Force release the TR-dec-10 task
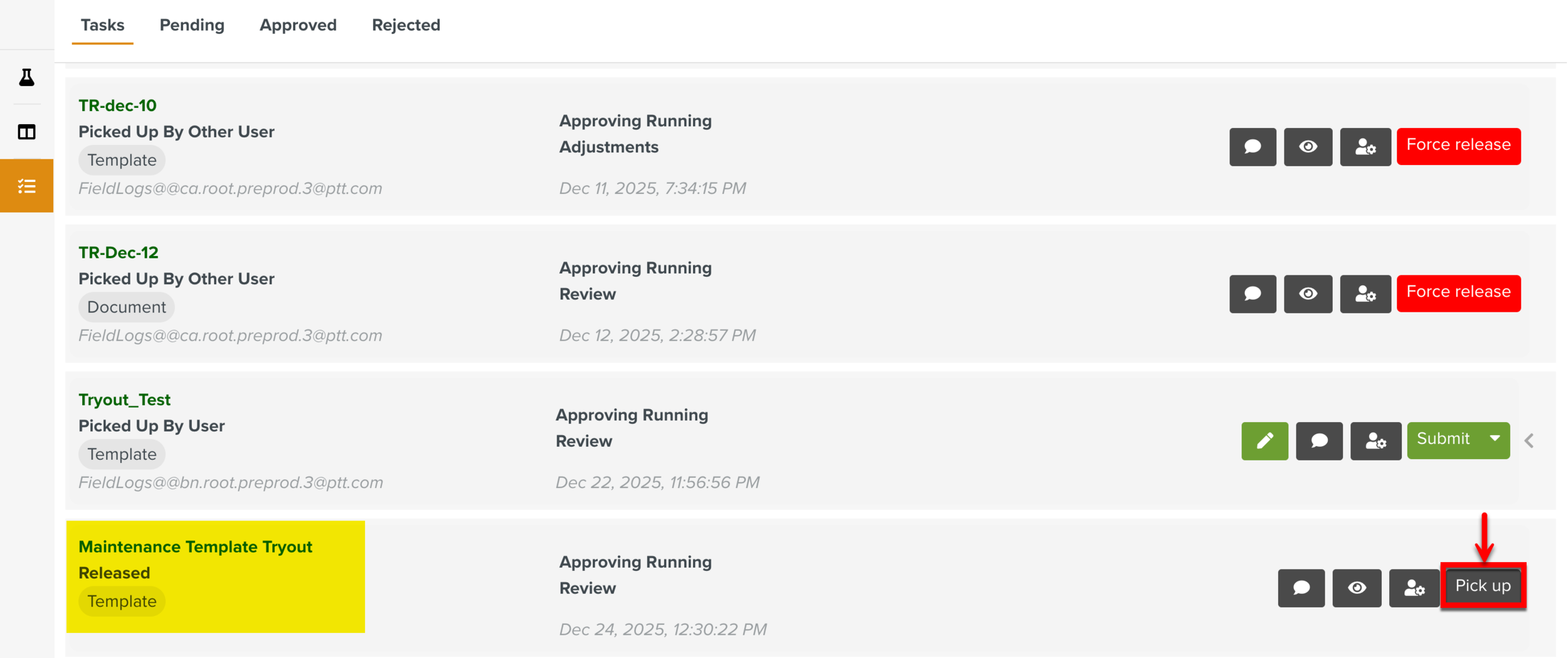The width and height of the screenshot is (1568, 658). [1458, 146]
